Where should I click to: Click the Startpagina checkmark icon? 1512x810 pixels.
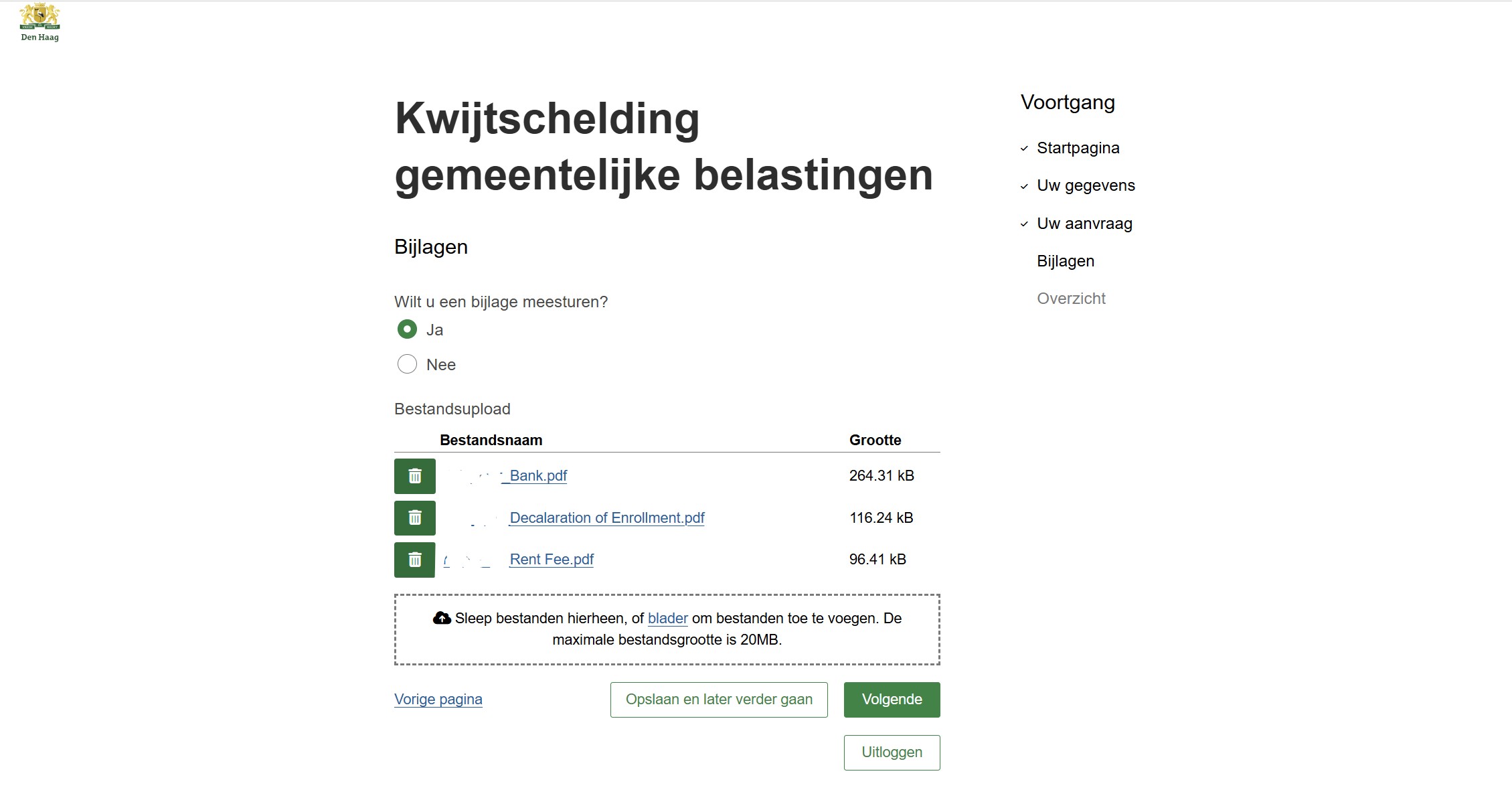pos(1024,149)
